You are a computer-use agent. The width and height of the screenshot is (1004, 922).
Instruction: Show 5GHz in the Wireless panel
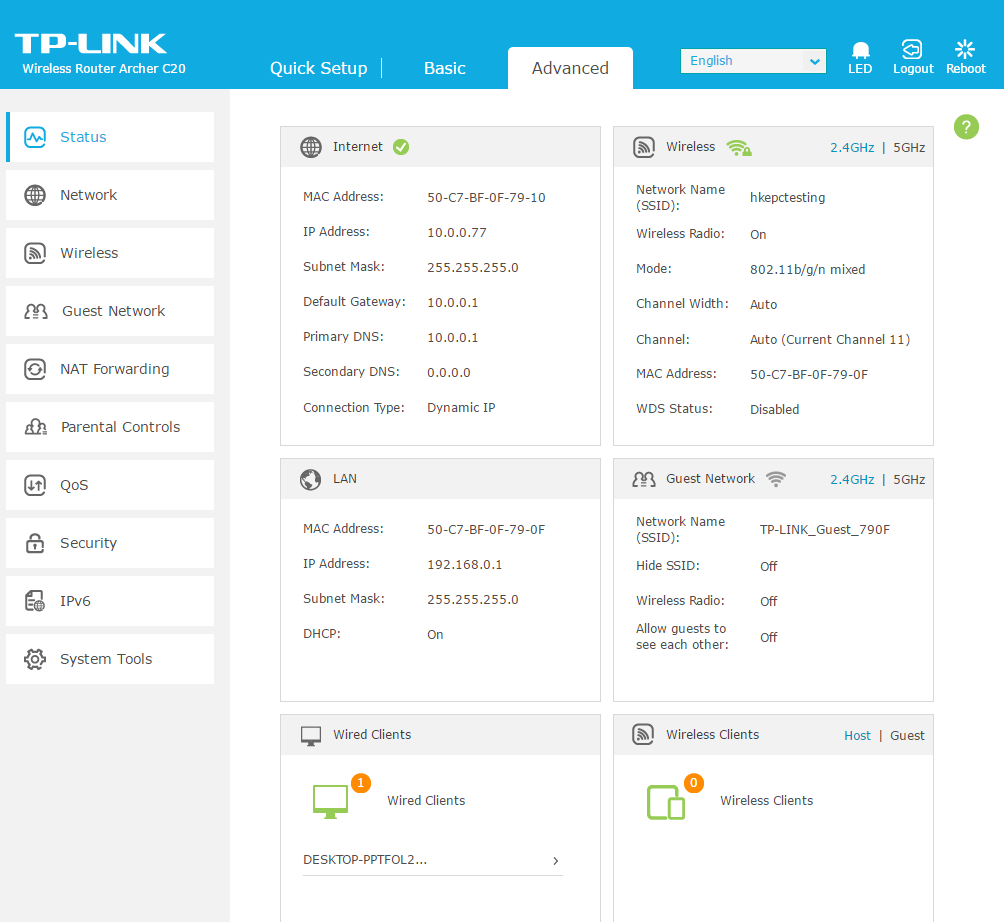click(909, 147)
